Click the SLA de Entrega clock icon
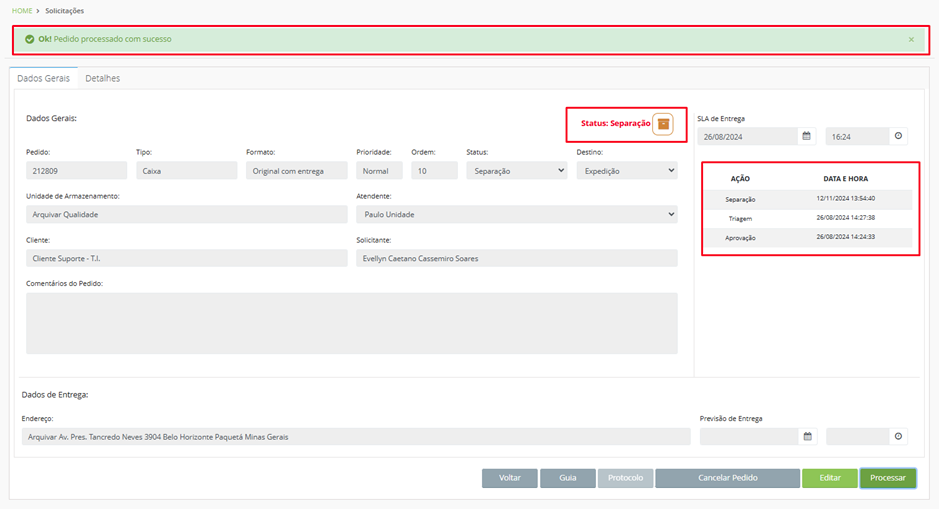This screenshot has height=509, width=940. (x=898, y=136)
